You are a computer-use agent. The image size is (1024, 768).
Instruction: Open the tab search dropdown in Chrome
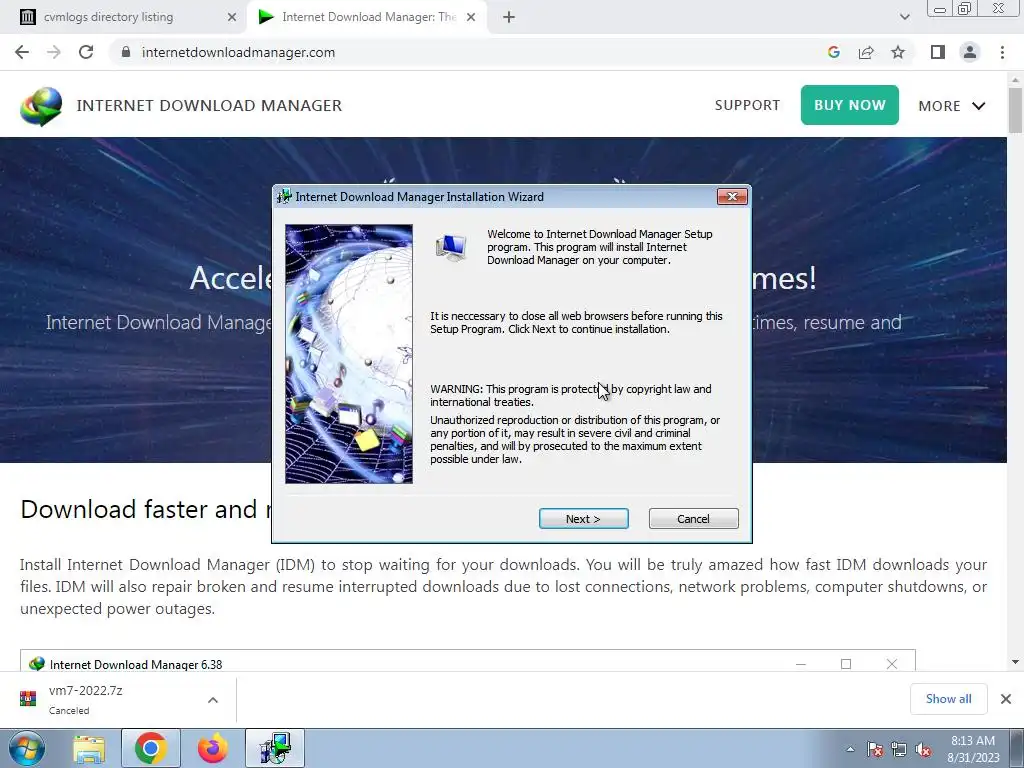tap(904, 17)
